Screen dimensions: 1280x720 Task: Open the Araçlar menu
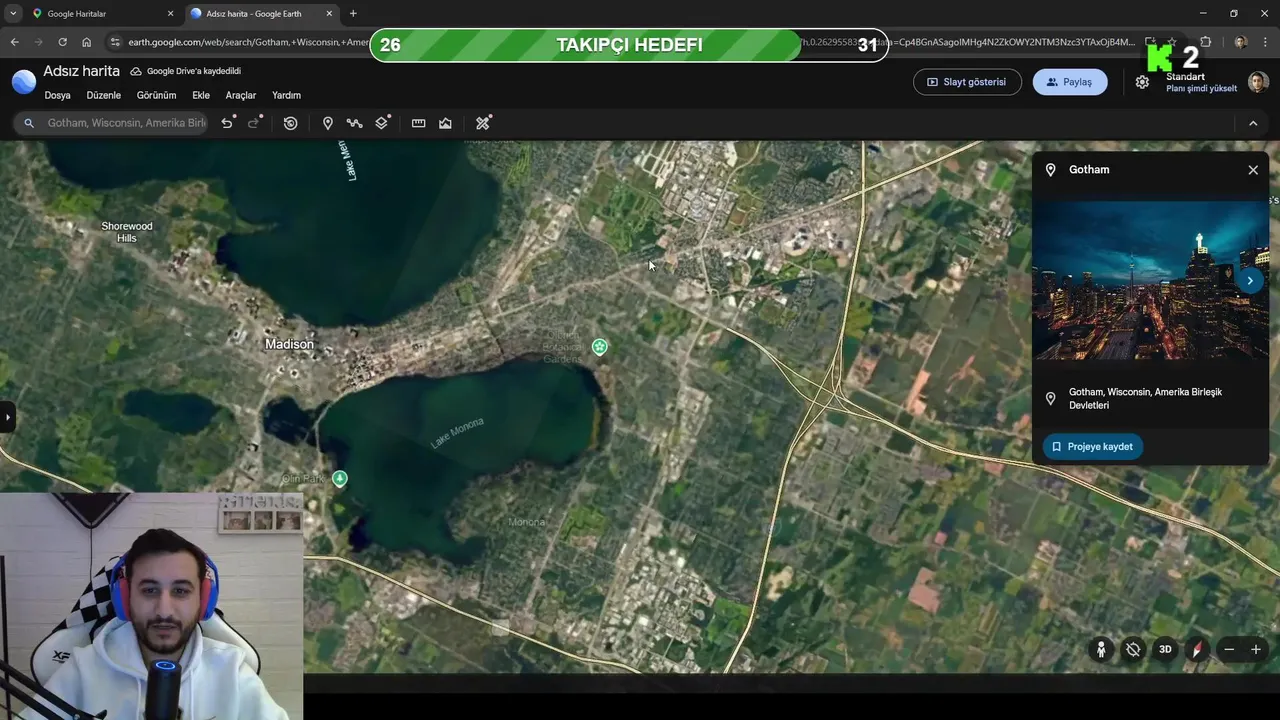[x=241, y=95]
